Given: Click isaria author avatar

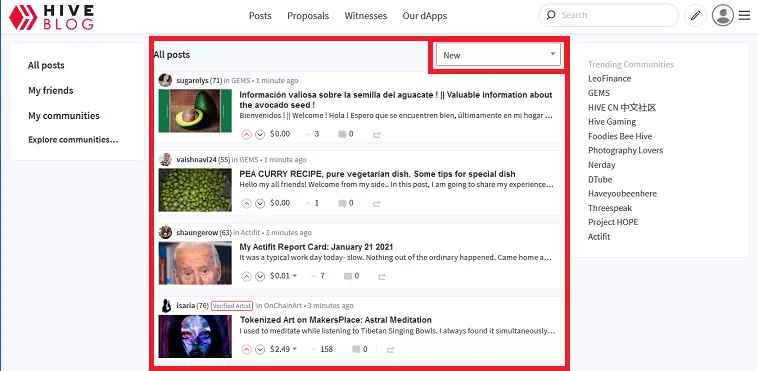Looking at the screenshot, I should click(165, 305).
